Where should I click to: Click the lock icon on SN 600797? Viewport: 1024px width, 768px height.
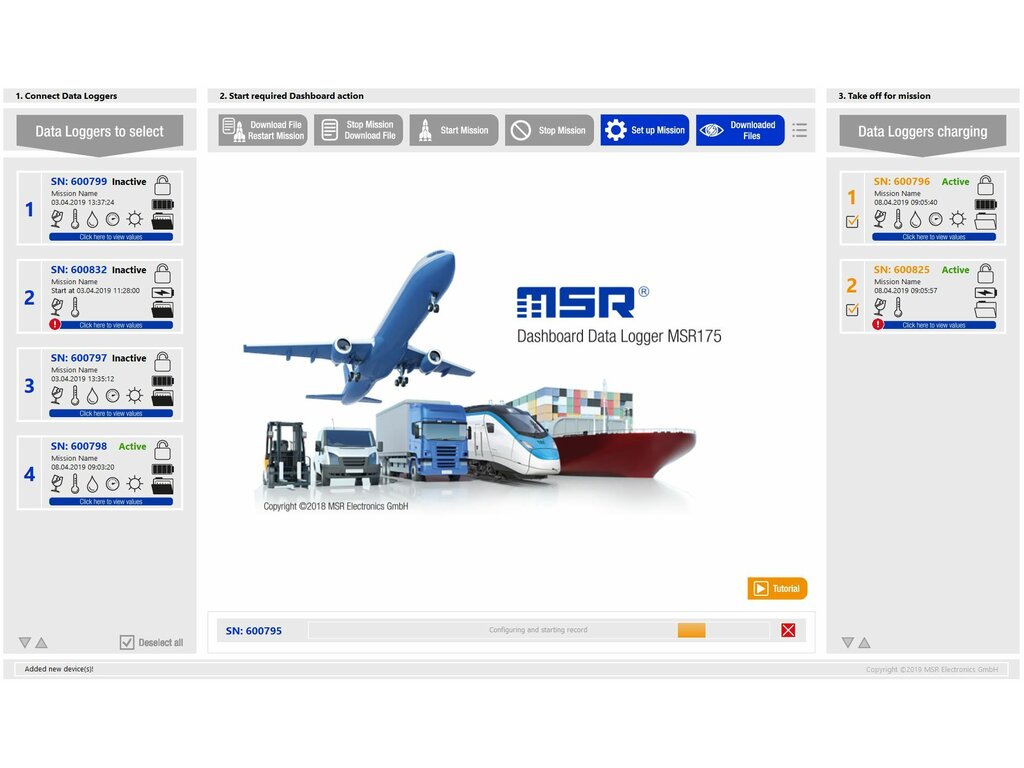tap(163, 361)
